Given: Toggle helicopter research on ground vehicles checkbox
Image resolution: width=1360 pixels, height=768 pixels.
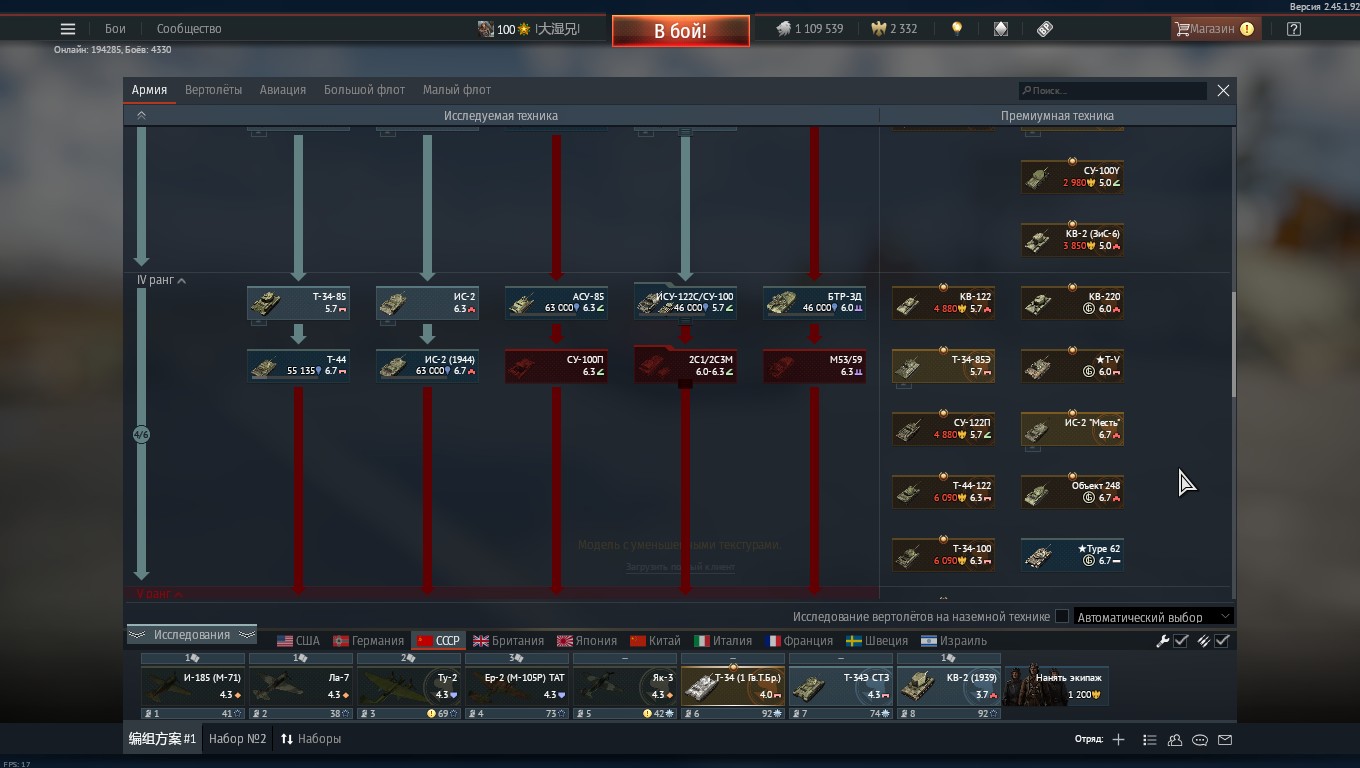Looking at the screenshot, I should tap(1062, 617).
